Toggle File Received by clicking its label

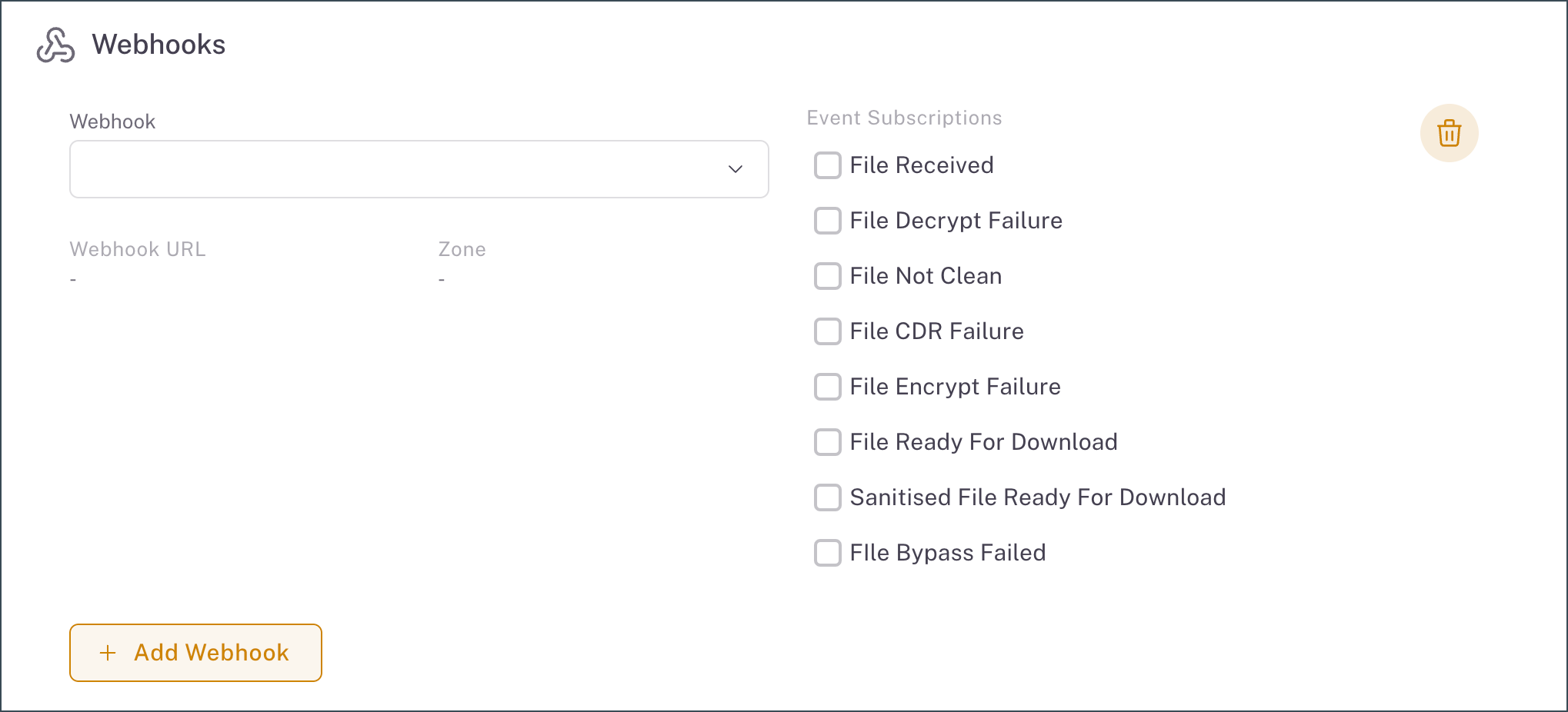pos(922,165)
